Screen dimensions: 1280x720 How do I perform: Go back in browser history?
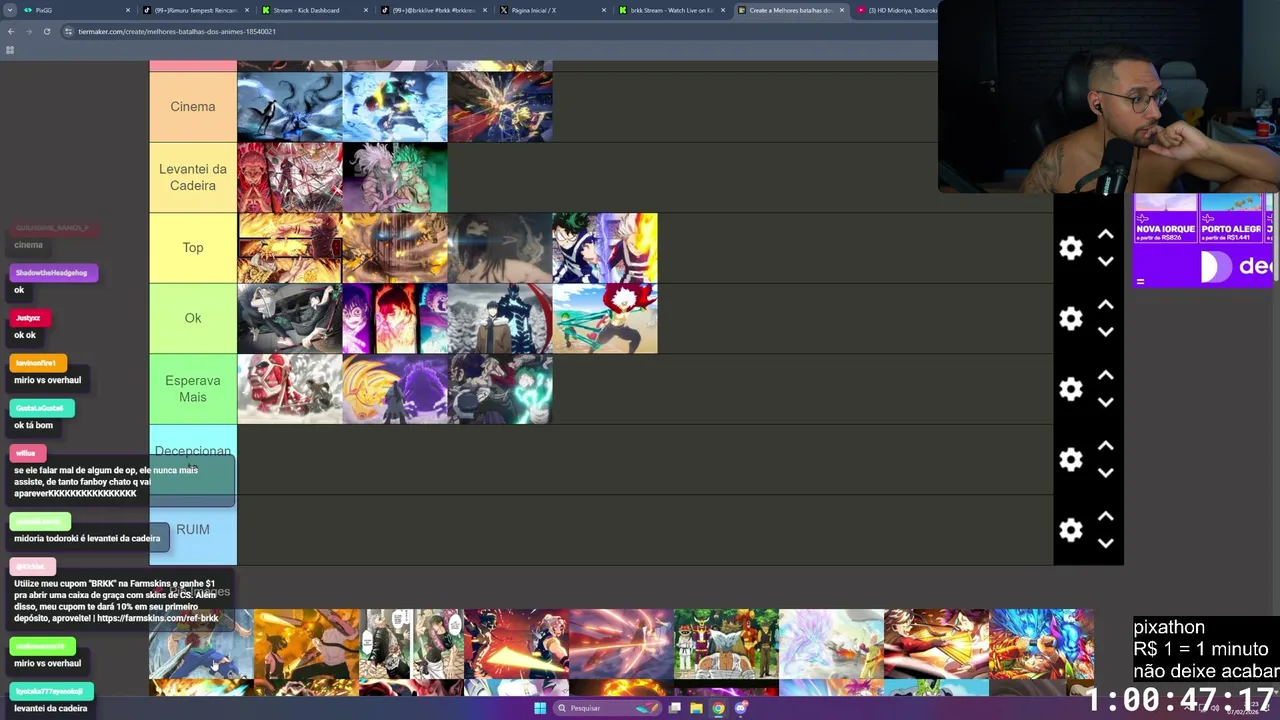tap(11, 31)
